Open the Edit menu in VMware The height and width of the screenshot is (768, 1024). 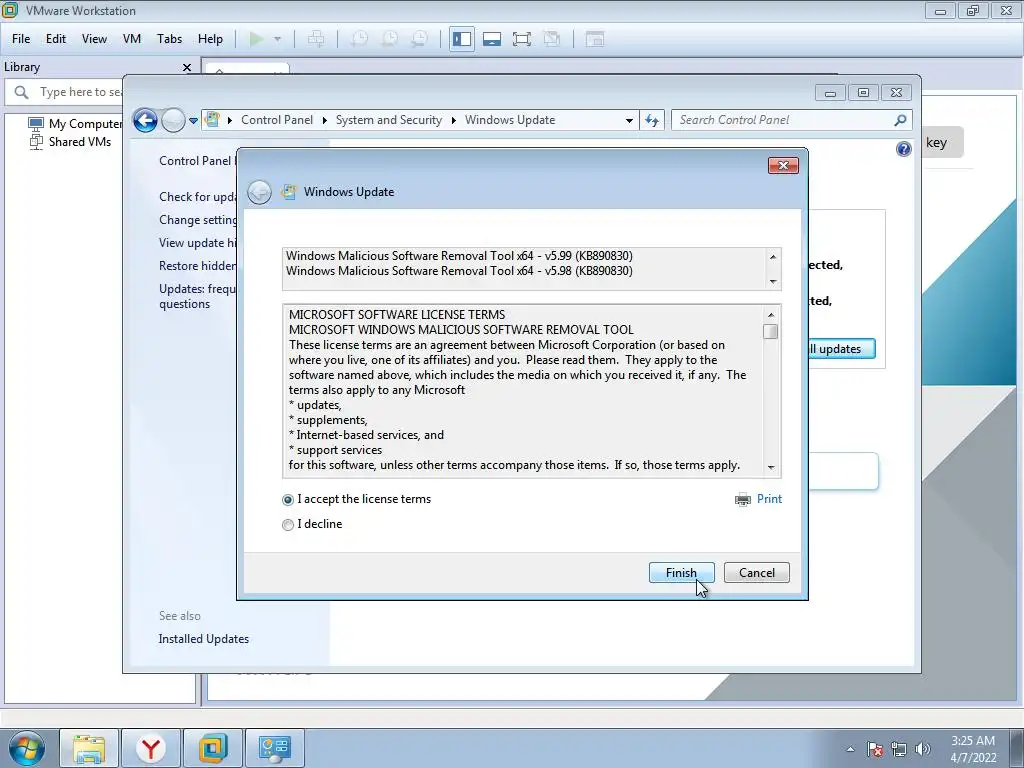point(56,39)
